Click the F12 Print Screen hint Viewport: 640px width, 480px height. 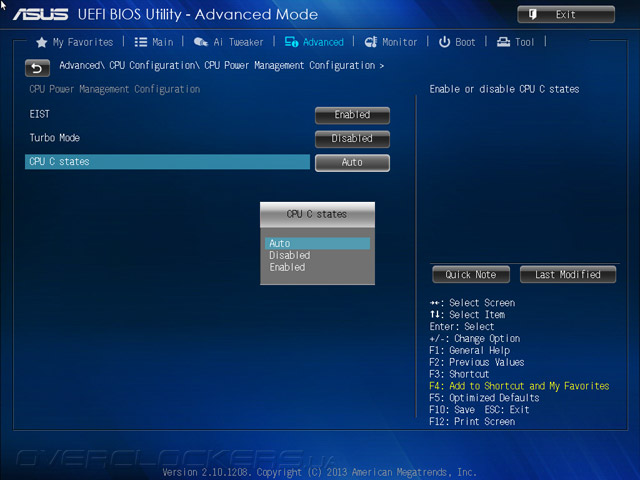click(x=472, y=422)
